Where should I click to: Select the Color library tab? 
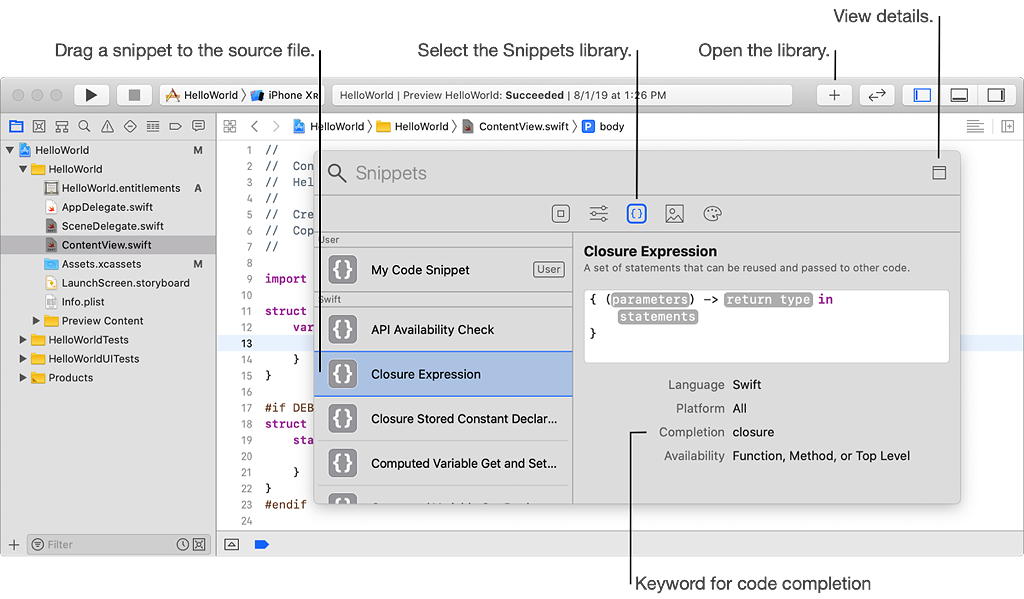tap(712, 214)
